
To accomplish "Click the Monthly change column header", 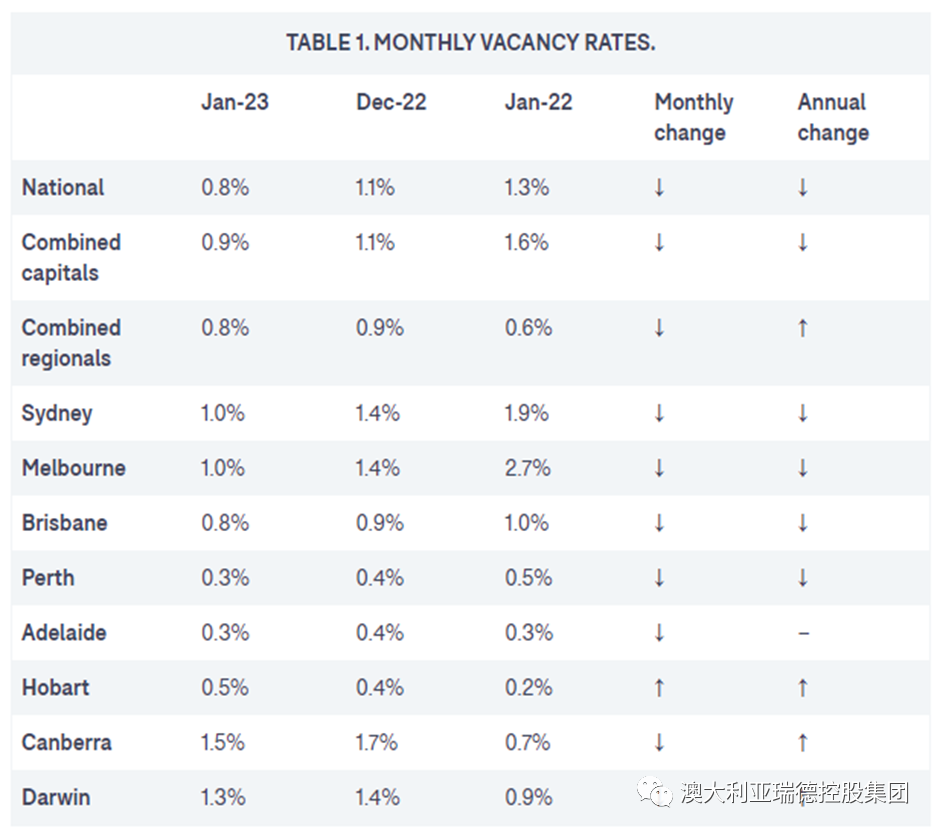I will pos(693,117).
